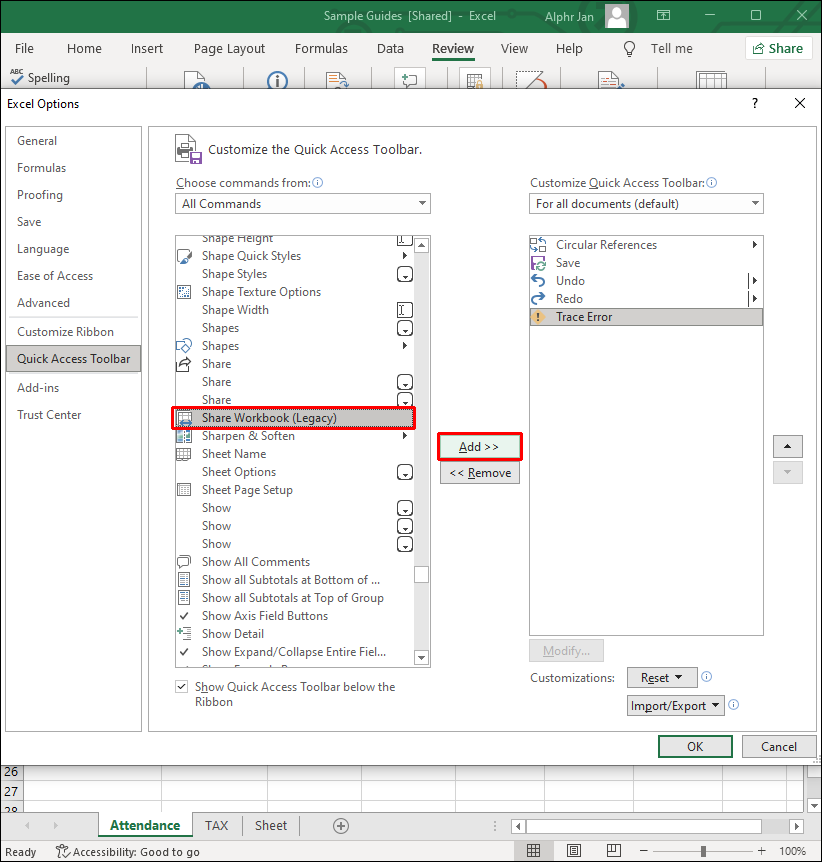The height and width of the screenshot is (862, 822).
Task: Expand Shape Quick Styles submenu arrow
Action: pos(405,256)
